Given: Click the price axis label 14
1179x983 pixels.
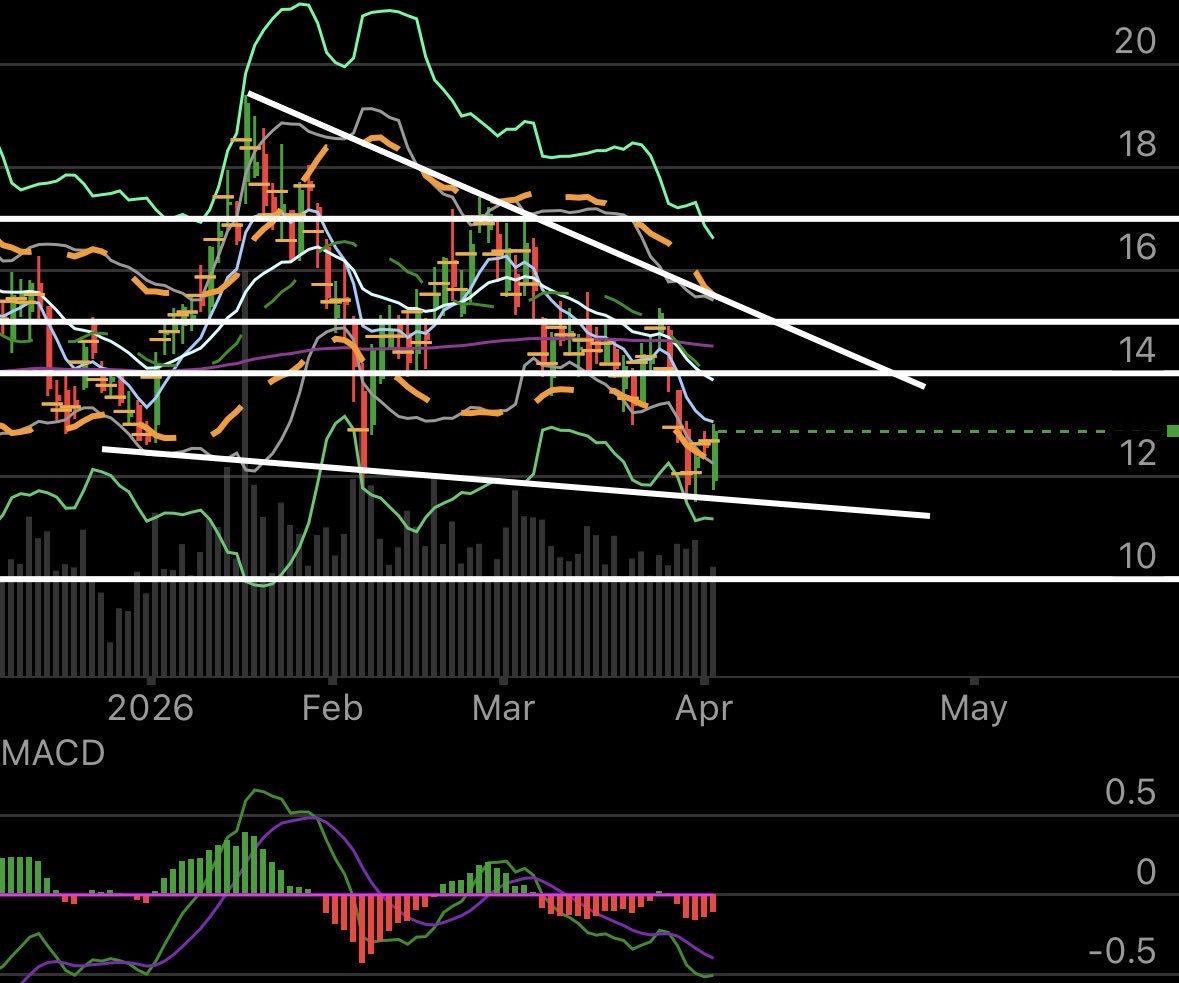Looking at the screenshot, I should click(x=1136, y=350).
